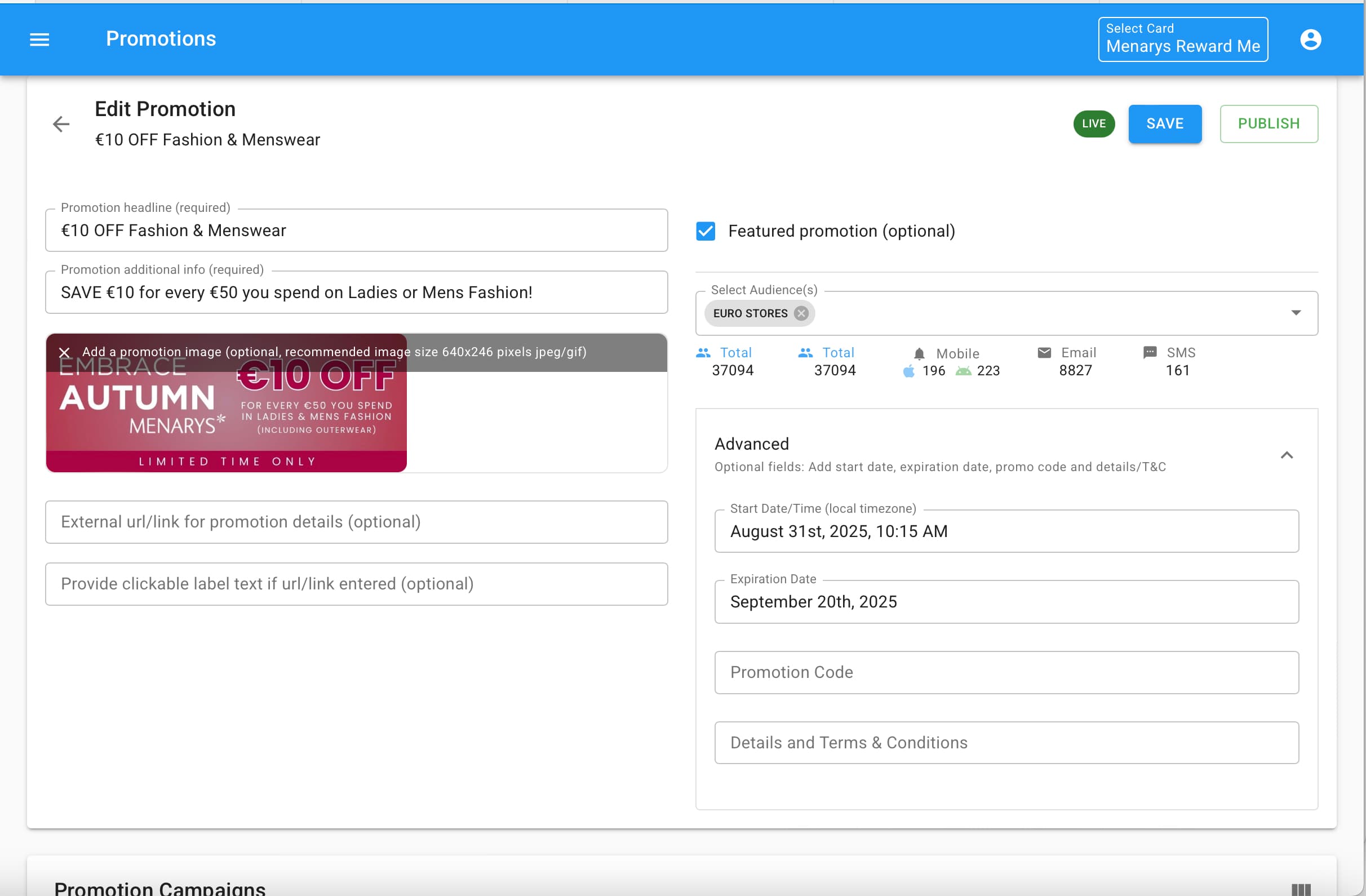Click the SAVE button

1165,124
